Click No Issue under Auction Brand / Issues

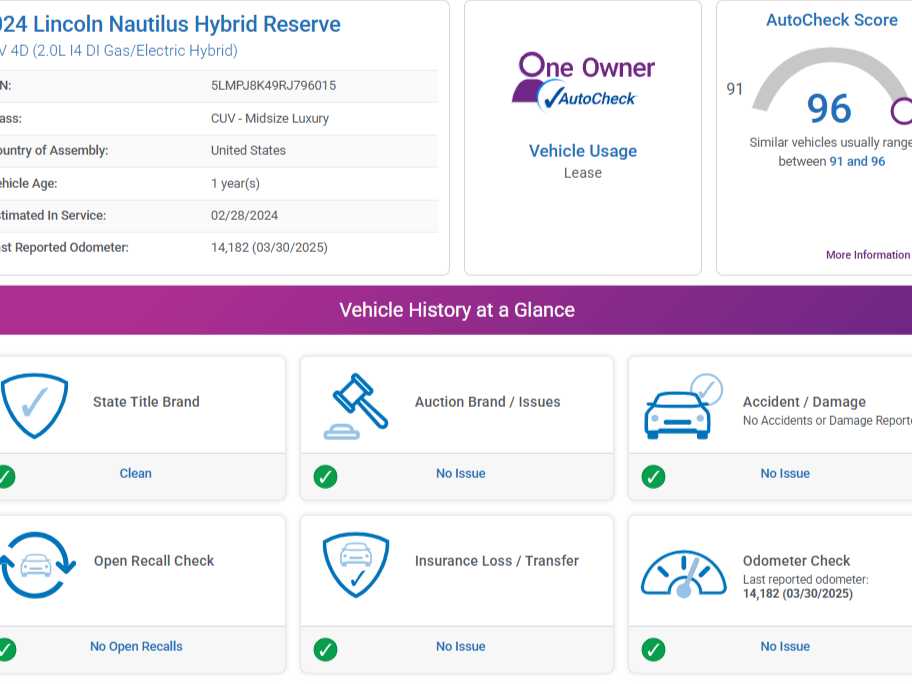coord(461,473)
